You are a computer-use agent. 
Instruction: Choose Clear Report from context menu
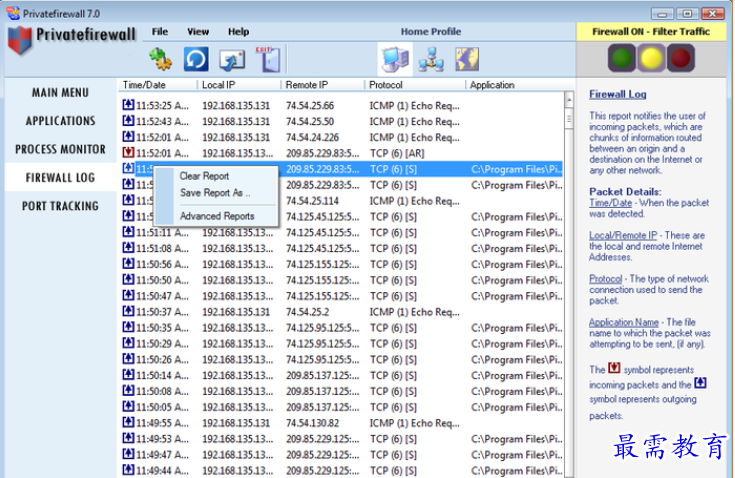click(204, 176)
